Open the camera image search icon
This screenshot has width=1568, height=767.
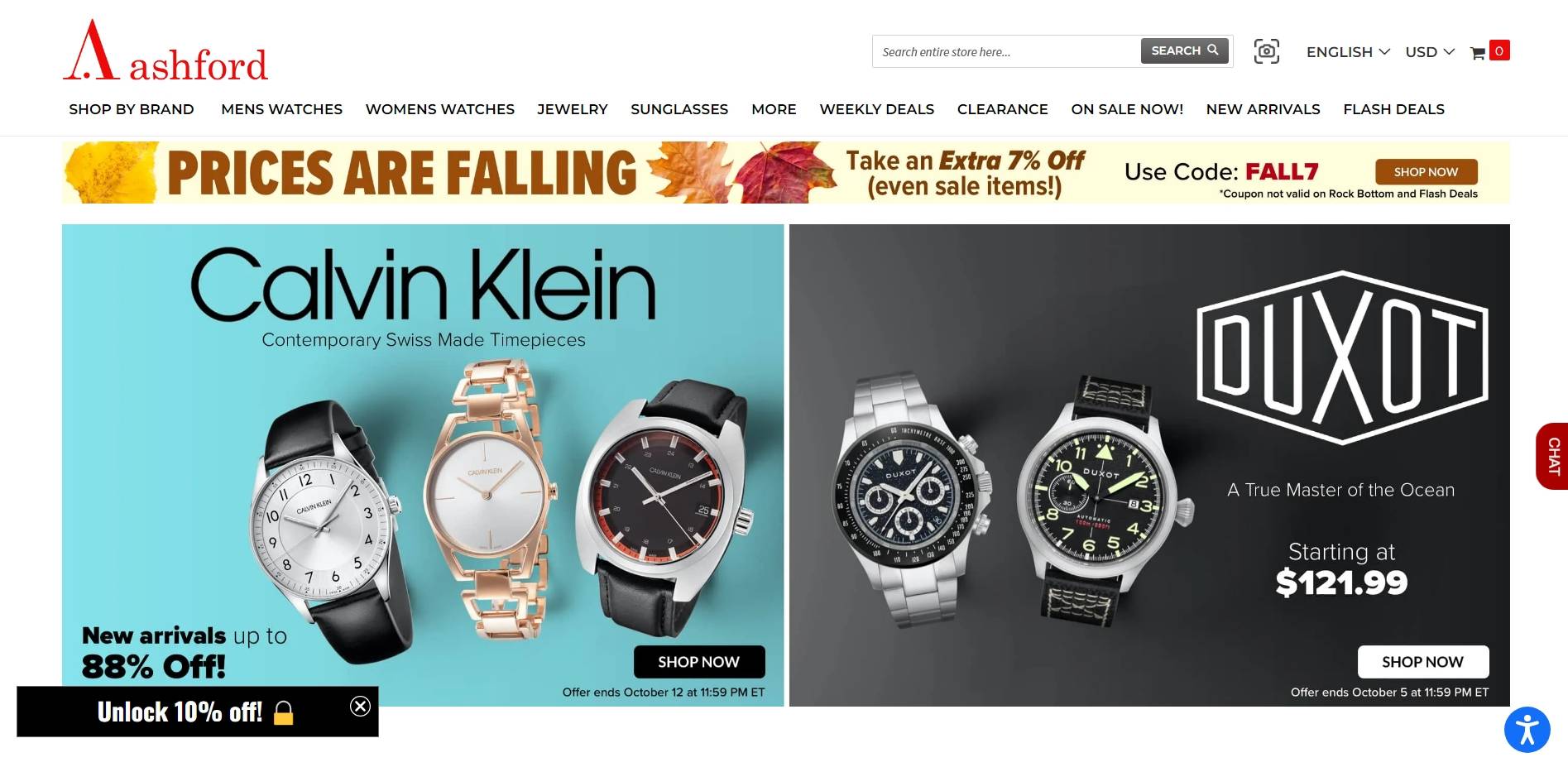(1266, 51)
